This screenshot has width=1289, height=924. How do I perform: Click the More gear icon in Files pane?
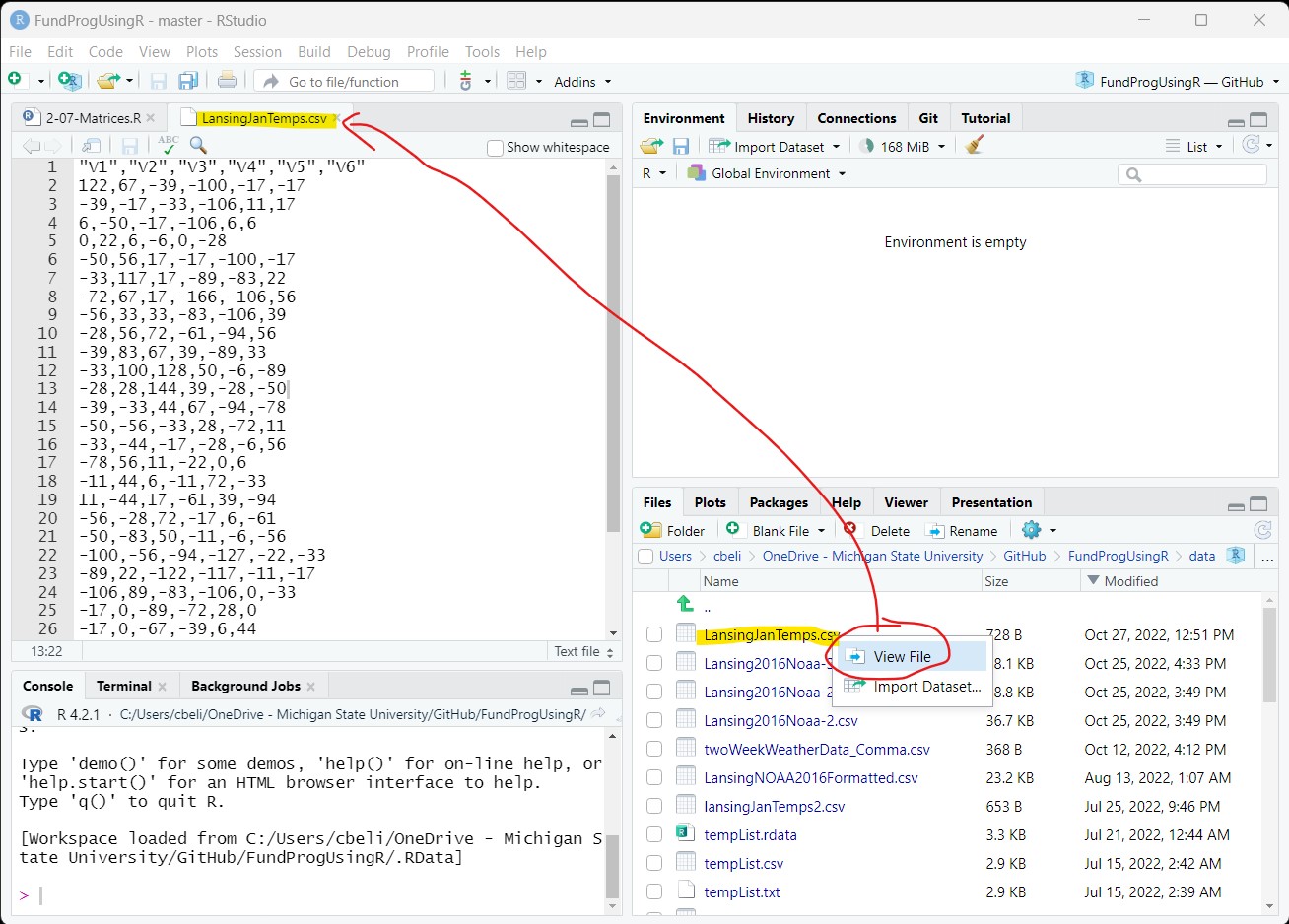click(x=1032, y=530)
